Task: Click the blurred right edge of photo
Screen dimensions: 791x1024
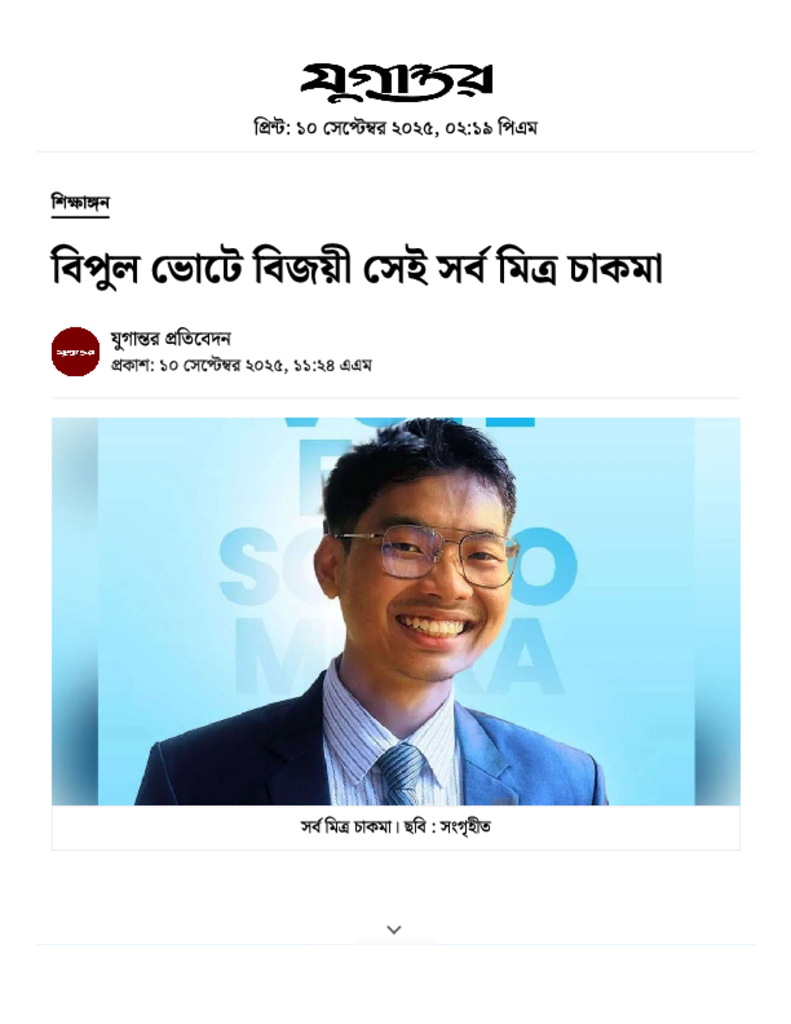Action: coord(717,611)
